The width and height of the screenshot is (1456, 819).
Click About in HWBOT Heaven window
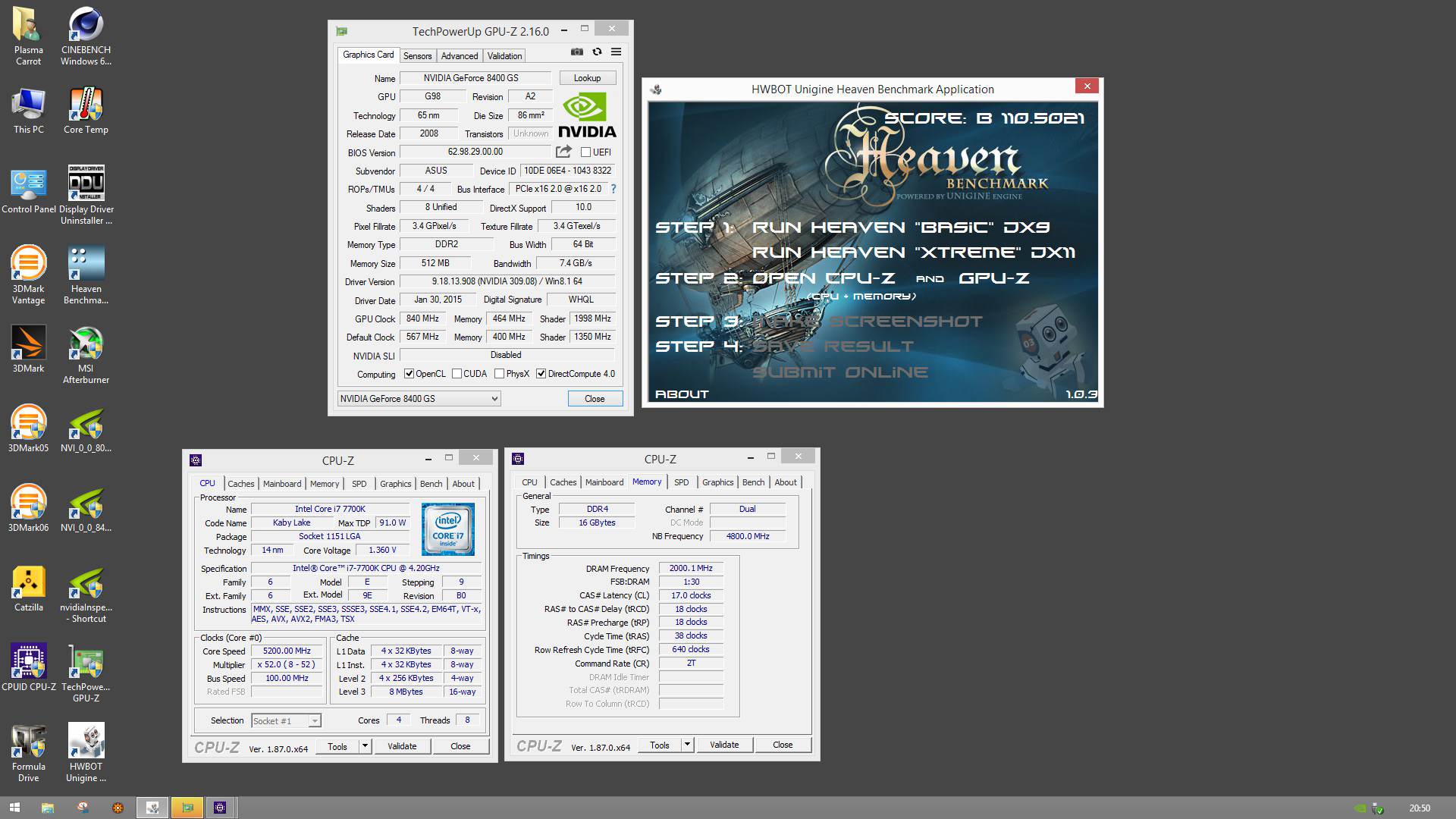point(682,394)
